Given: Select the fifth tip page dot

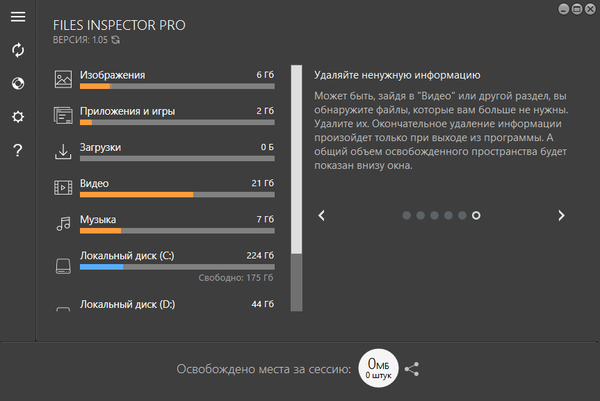Looking at the screenshot, I should click(x=462, y=215).
